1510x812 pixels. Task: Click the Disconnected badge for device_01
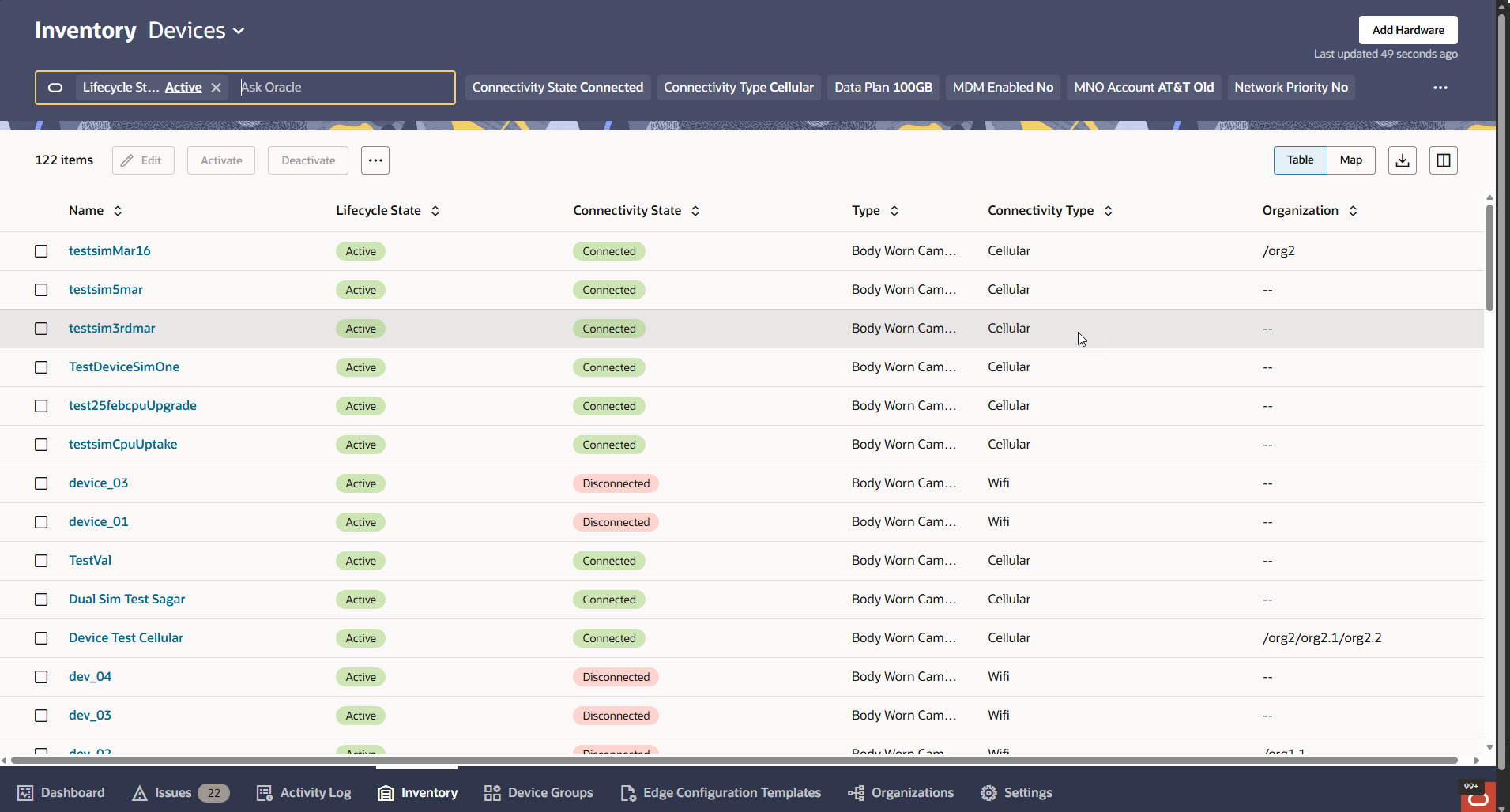616,522
